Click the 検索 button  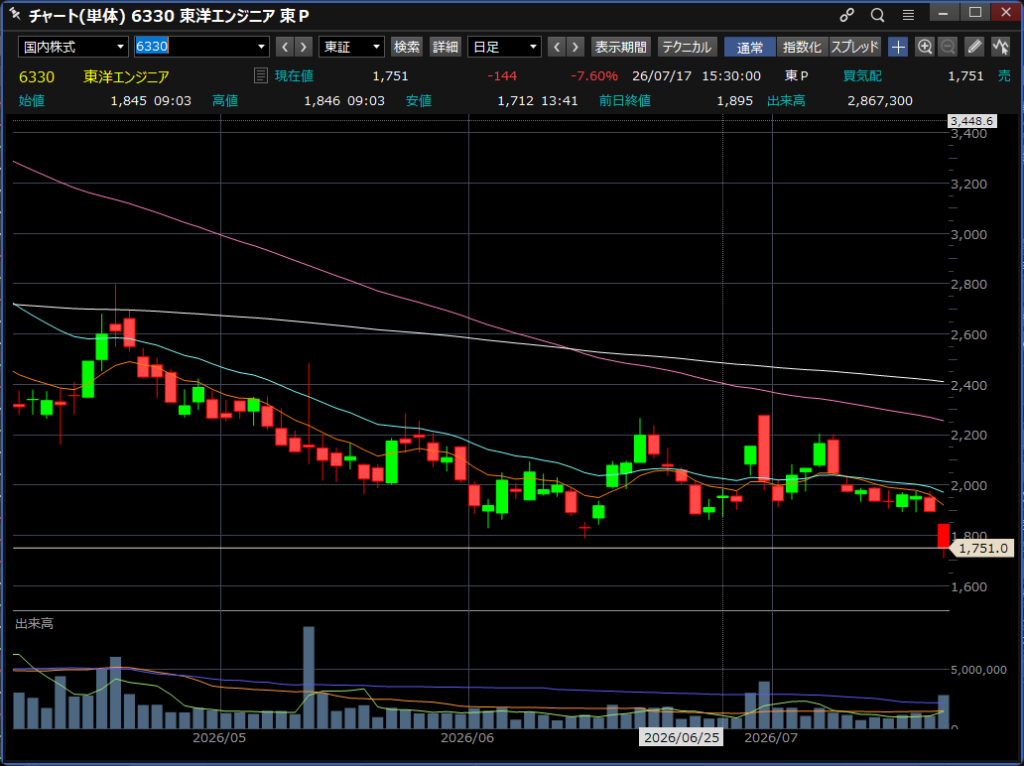[407, 47]
